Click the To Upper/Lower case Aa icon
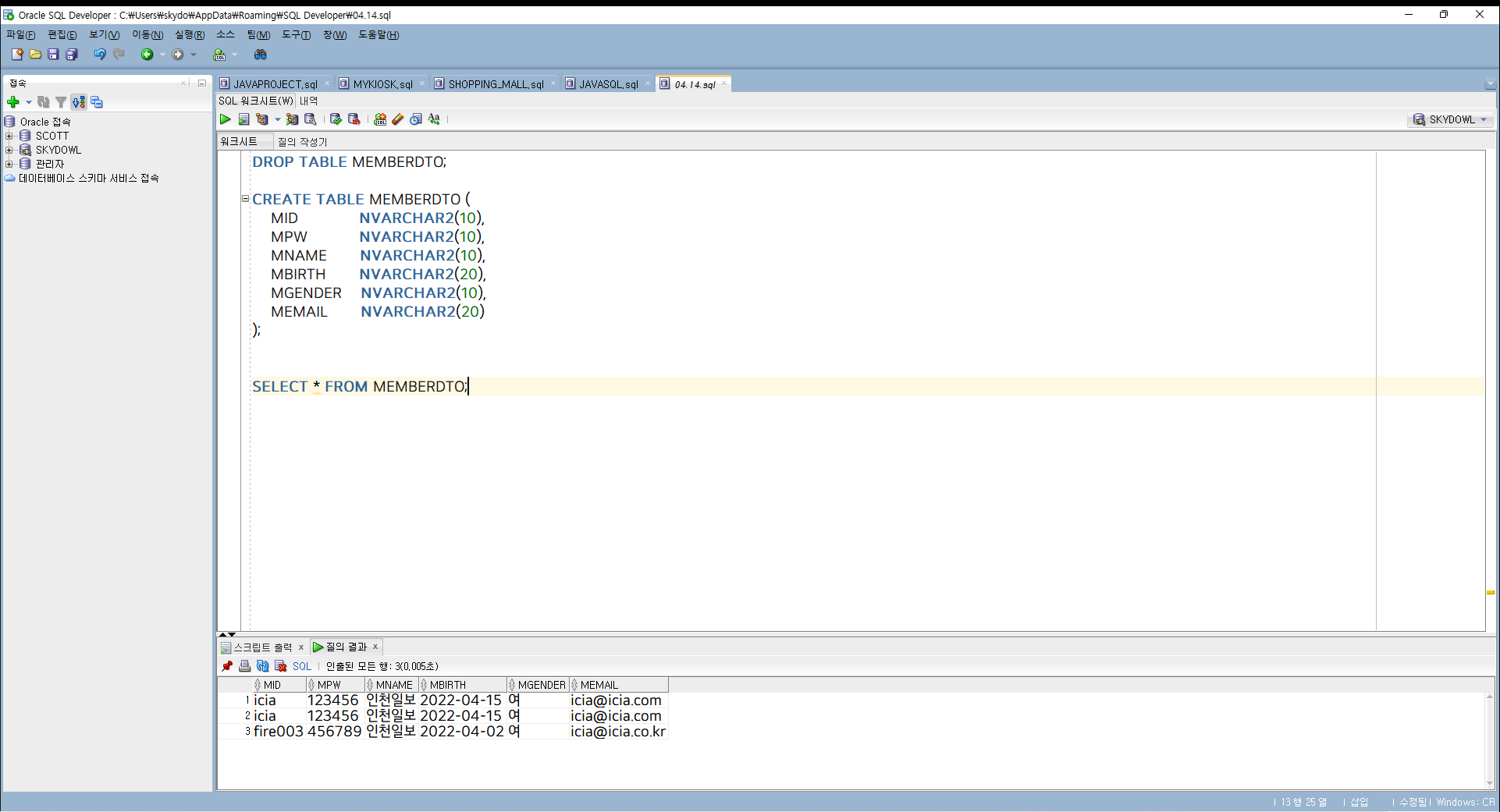 (434, 119)
